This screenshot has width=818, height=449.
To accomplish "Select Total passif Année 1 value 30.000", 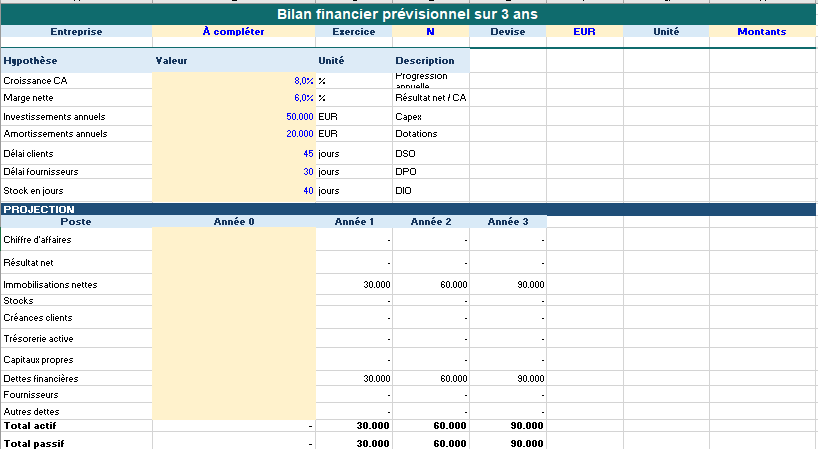I will click(354, 443).
